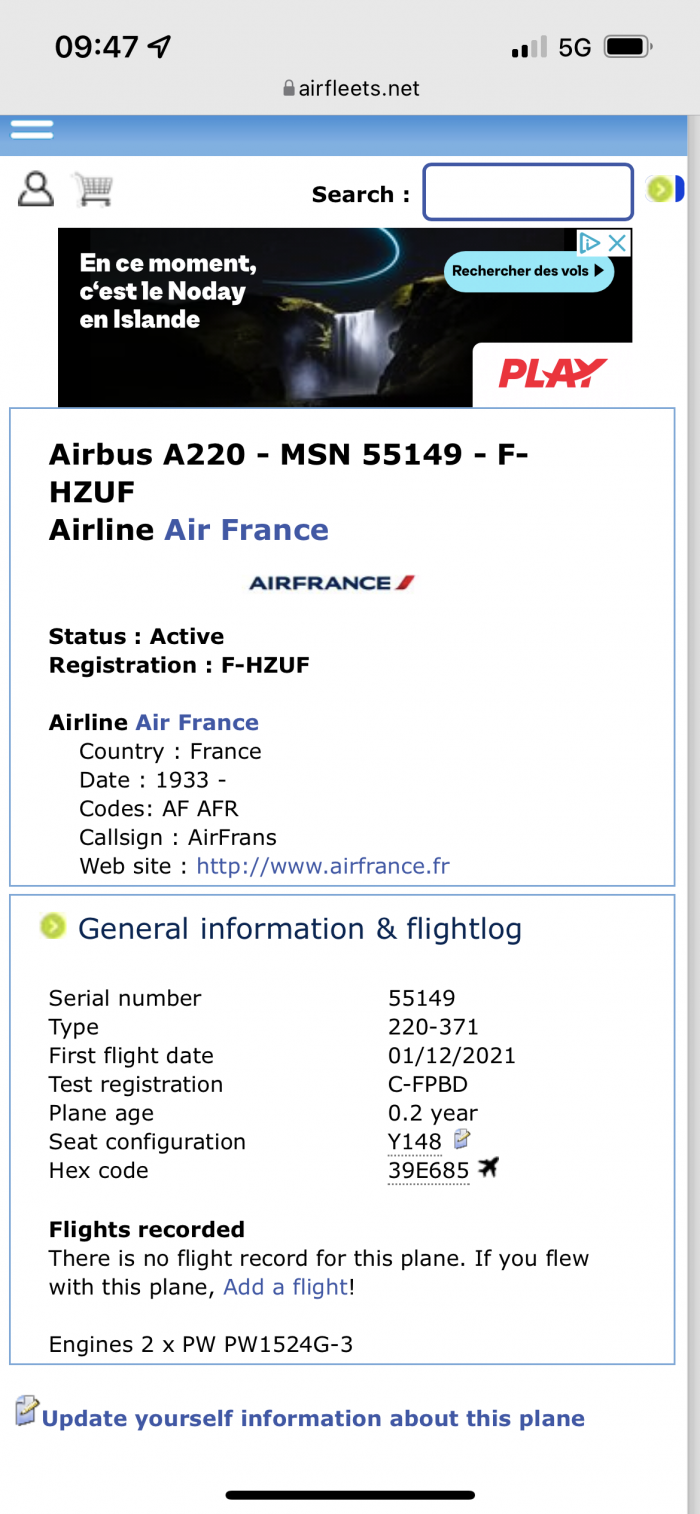This screenshot has width=700, height=1514.
Task: Click the seat configuration notepad icon
Action: (461, 1139)
